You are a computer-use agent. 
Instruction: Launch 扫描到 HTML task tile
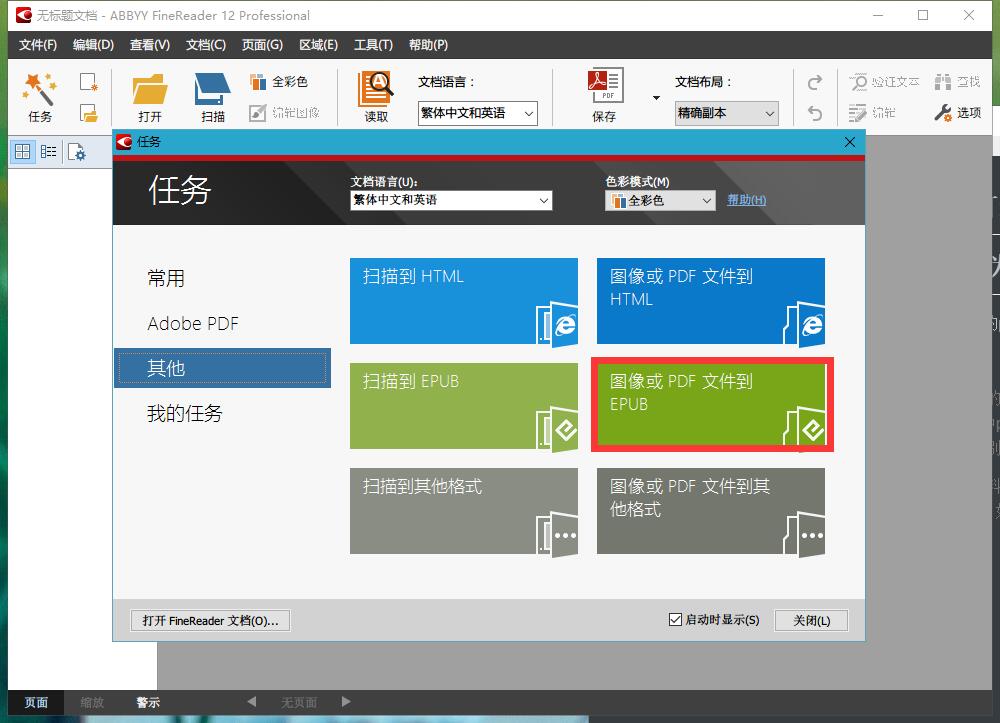click(464, 301)
